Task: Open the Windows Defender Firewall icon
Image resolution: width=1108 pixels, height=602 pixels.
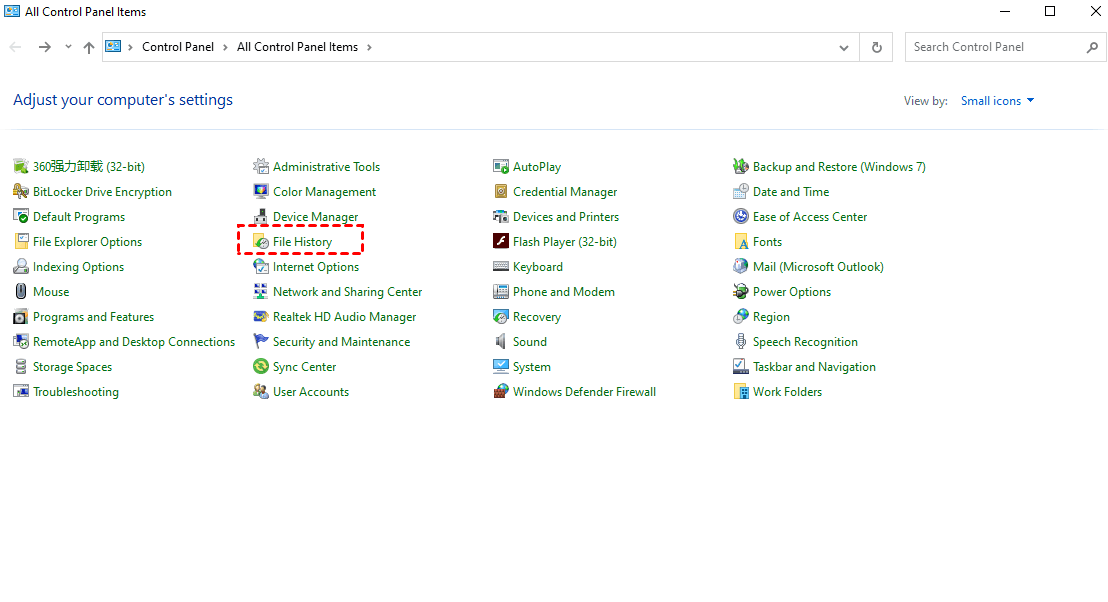Action: tap(501, 392)
